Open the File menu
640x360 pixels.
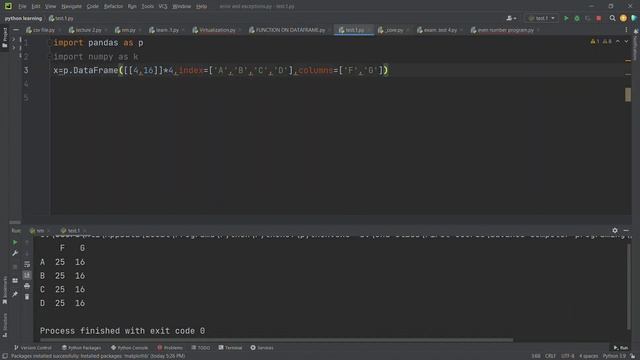click(22, 7)
